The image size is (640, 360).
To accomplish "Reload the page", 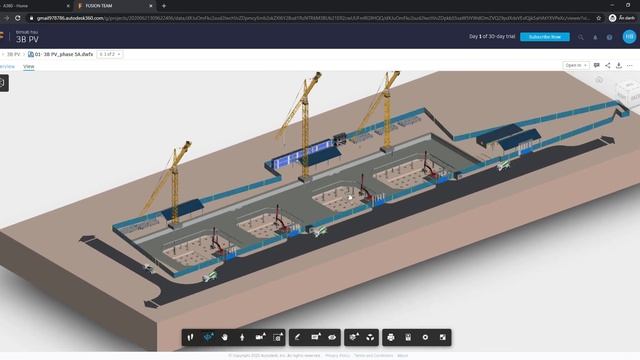I will [x=18, y=18].
